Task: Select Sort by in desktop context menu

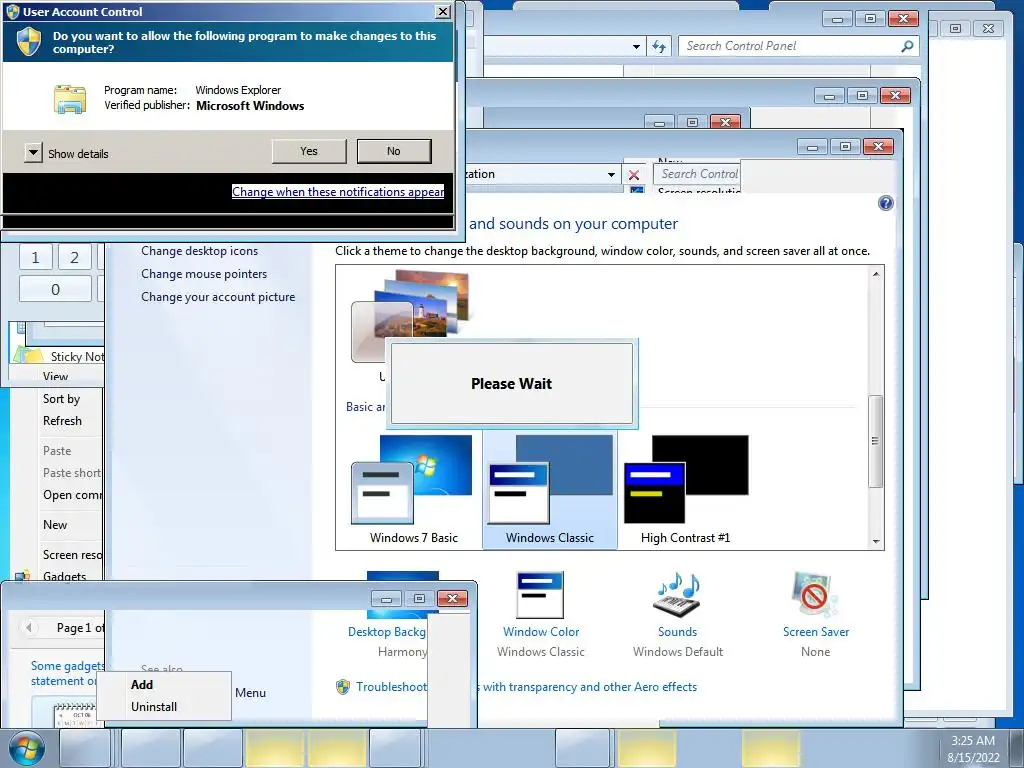Action: point(61,398)
